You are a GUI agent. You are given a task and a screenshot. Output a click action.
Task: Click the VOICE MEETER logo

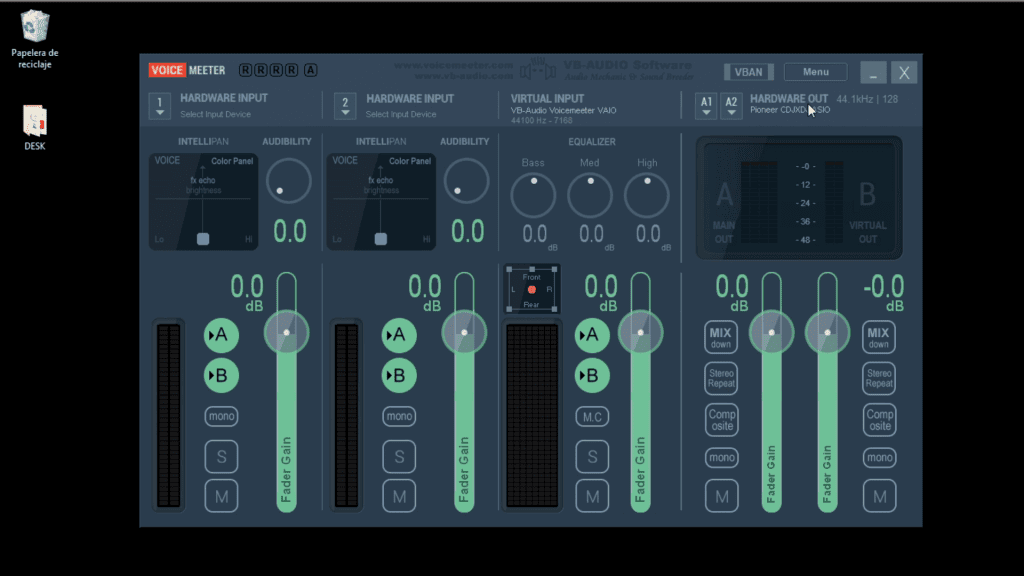tap(187, 71)
